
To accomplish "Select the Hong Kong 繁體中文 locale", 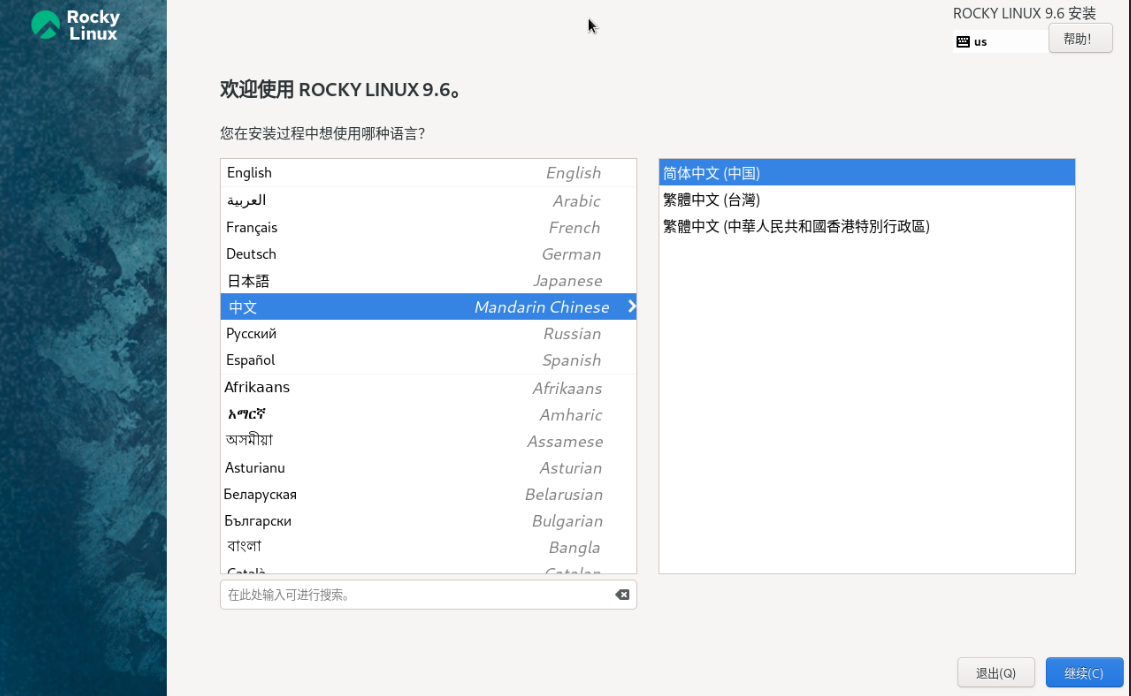I will [x=866, y=227].
